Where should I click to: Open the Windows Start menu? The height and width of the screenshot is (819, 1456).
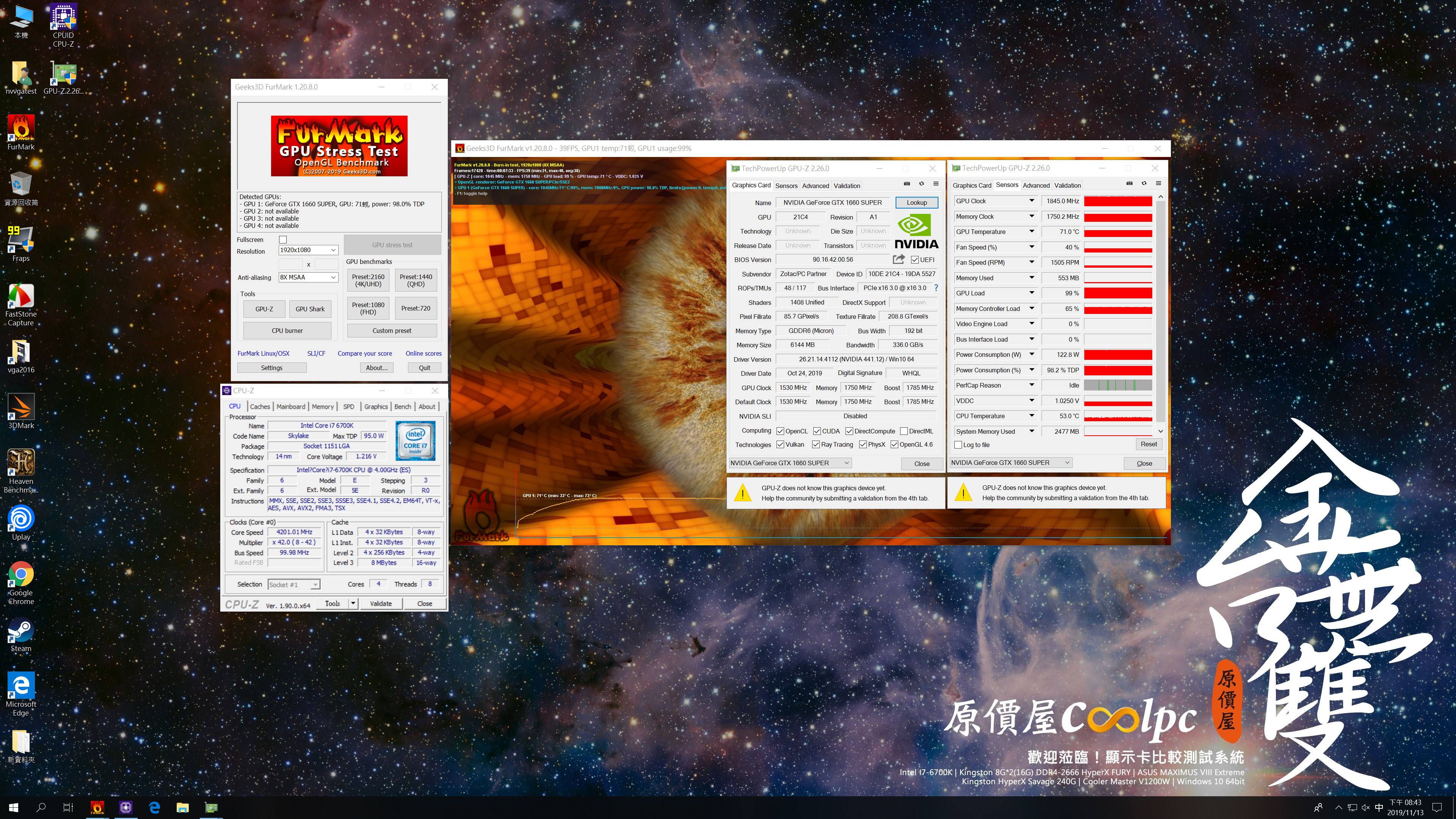(14, 807)
